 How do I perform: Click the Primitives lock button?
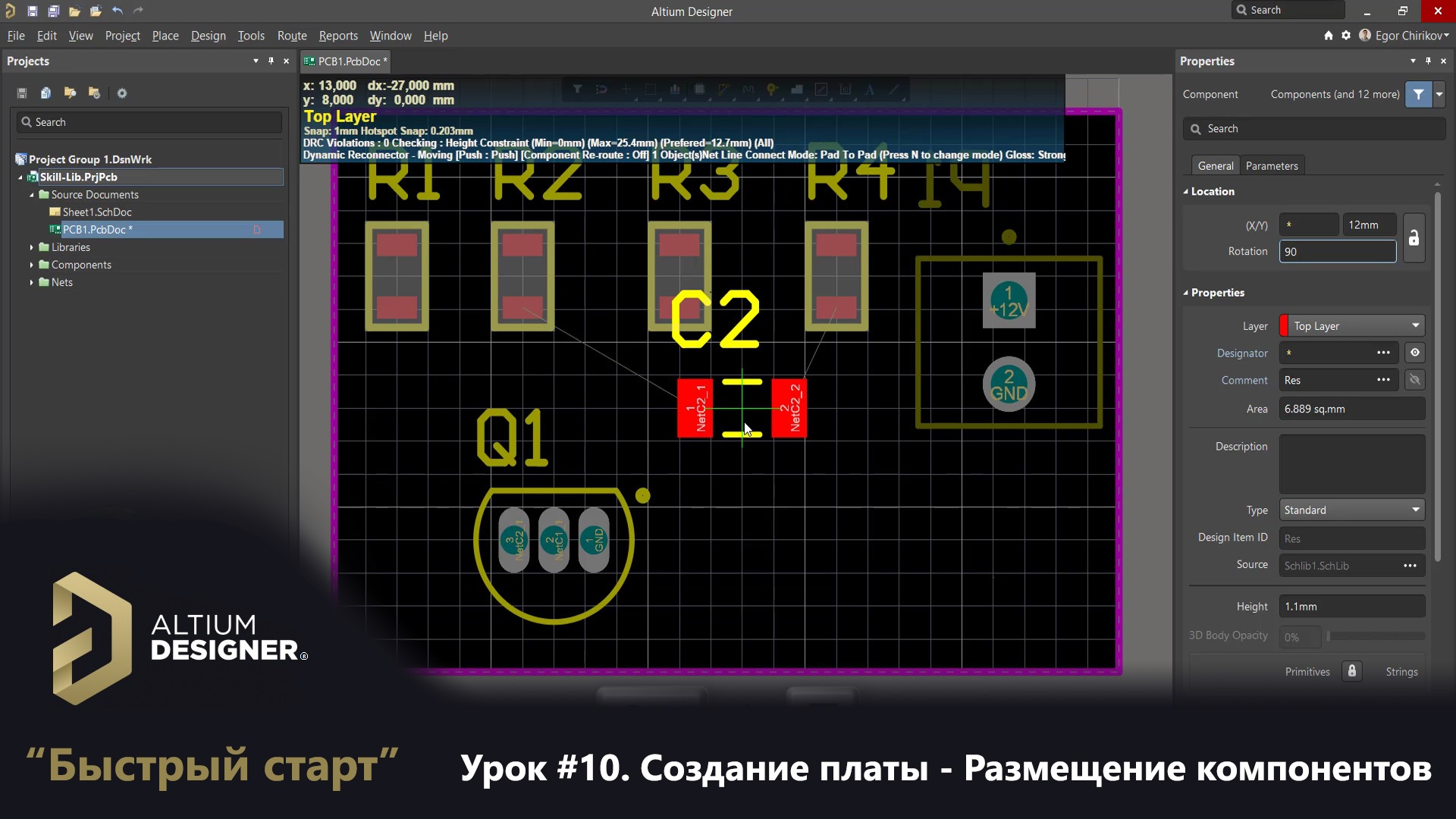[1353, 671]
